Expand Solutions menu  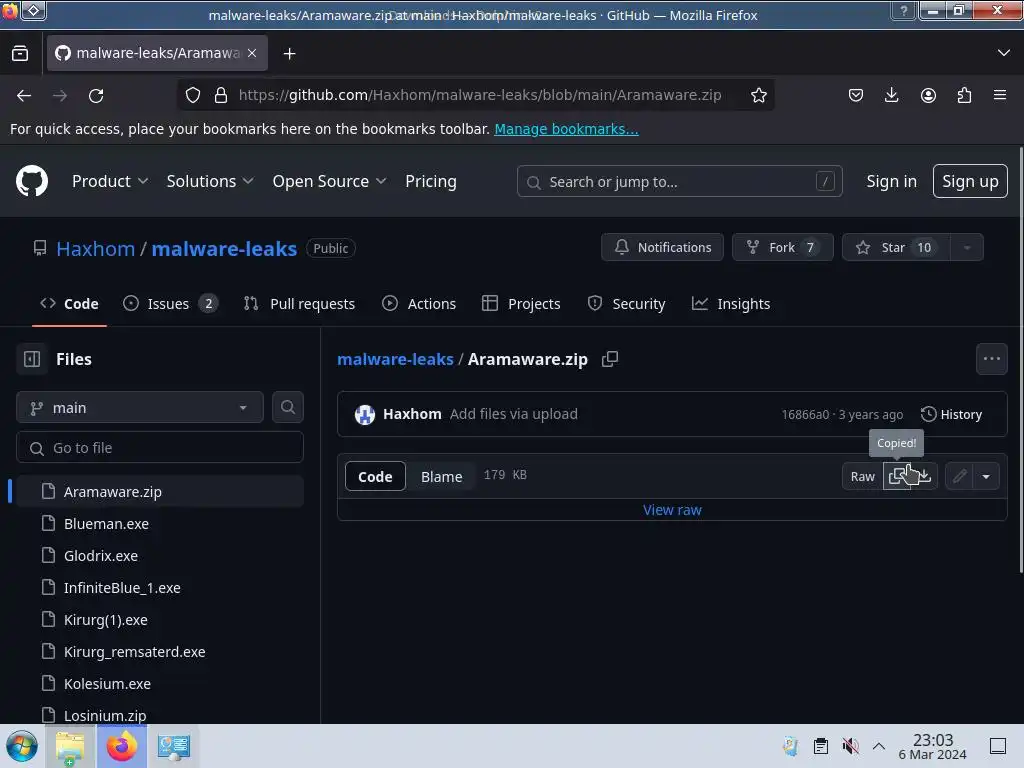(x=210, y=181)
